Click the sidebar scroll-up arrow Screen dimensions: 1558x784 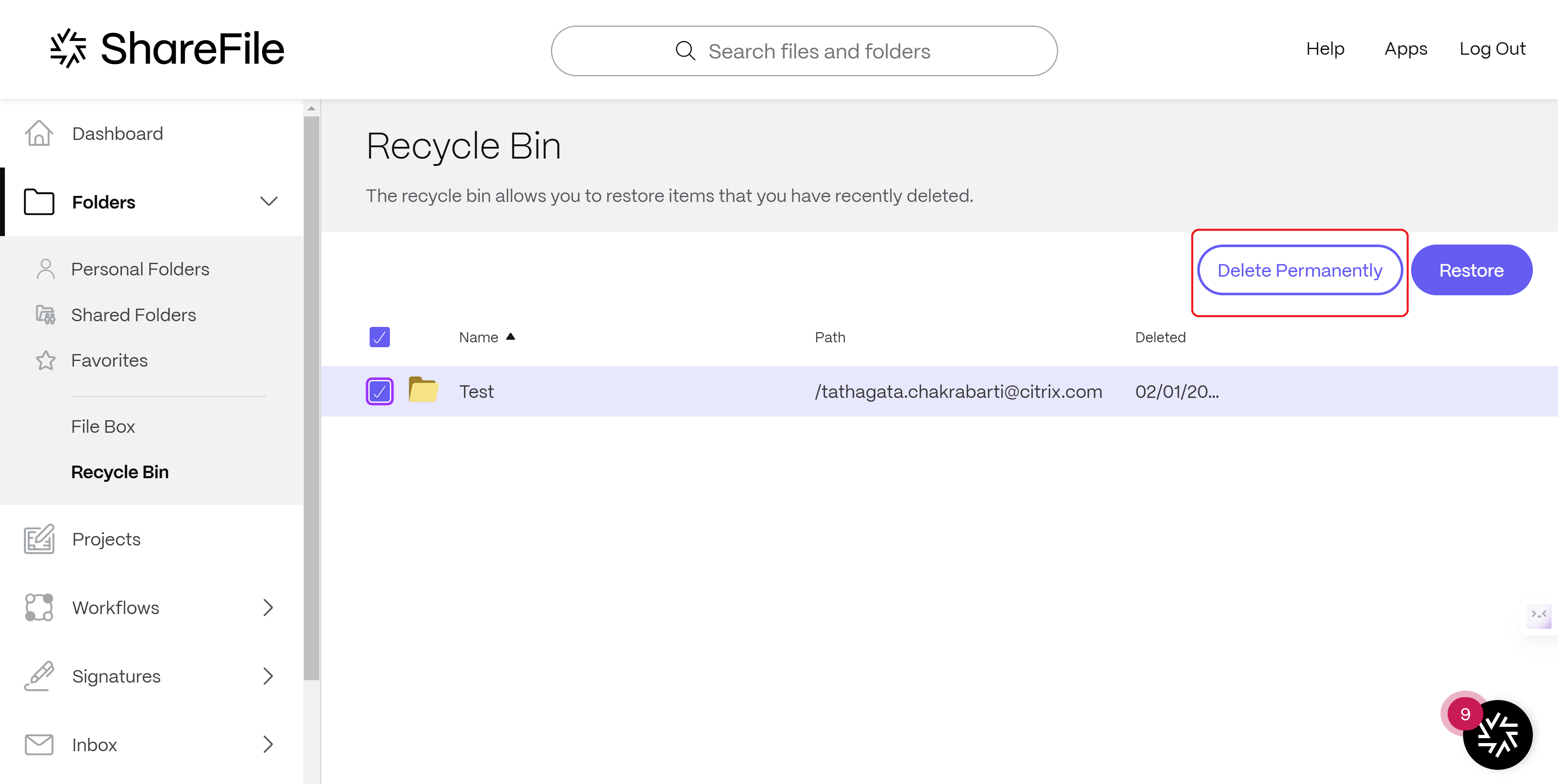click(312, 109)
